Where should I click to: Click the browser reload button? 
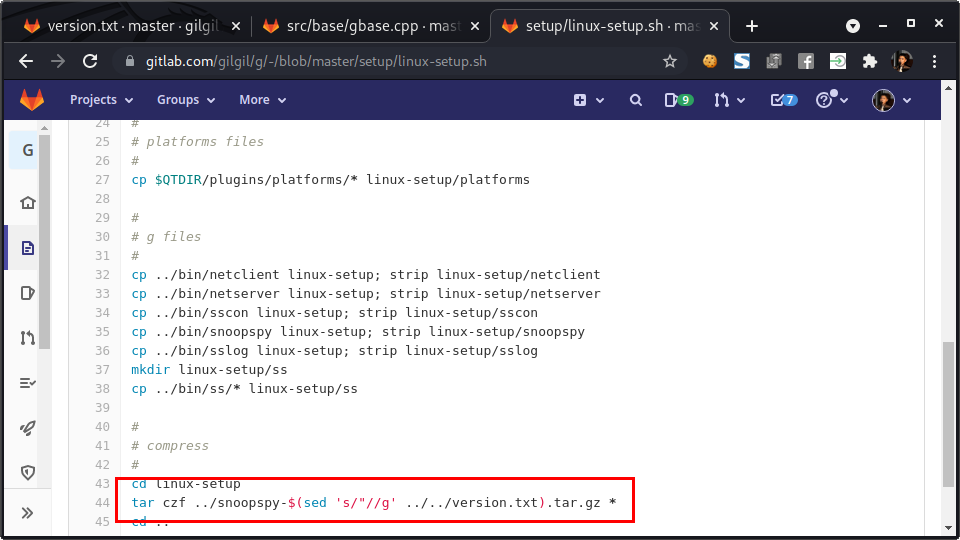tap(90, 61)
